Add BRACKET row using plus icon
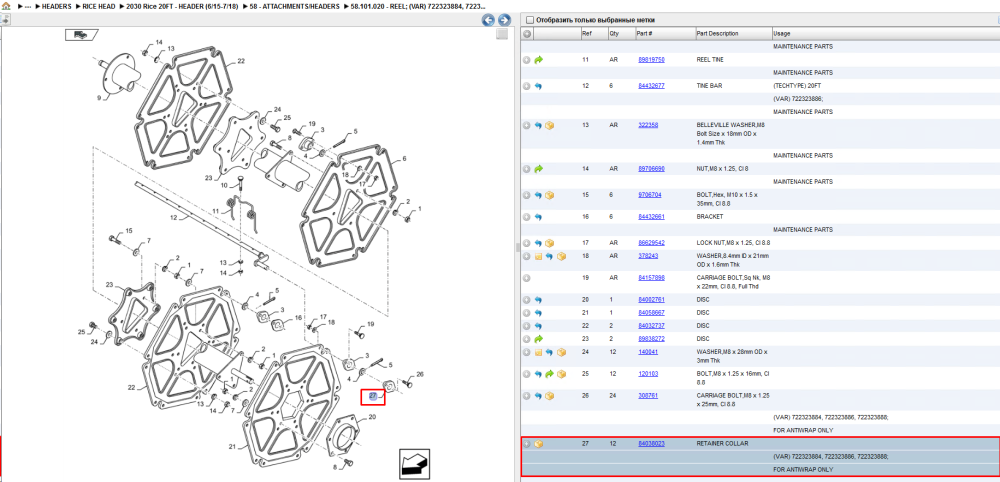 pos(527,217)
